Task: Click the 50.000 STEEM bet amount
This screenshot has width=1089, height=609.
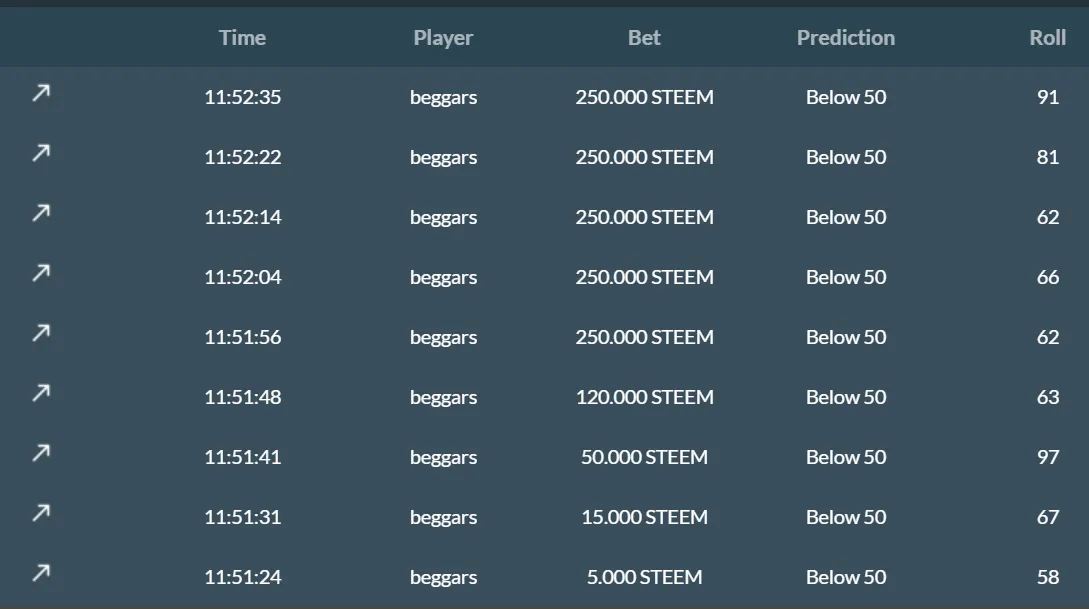Action: click(x=645, y=457)
